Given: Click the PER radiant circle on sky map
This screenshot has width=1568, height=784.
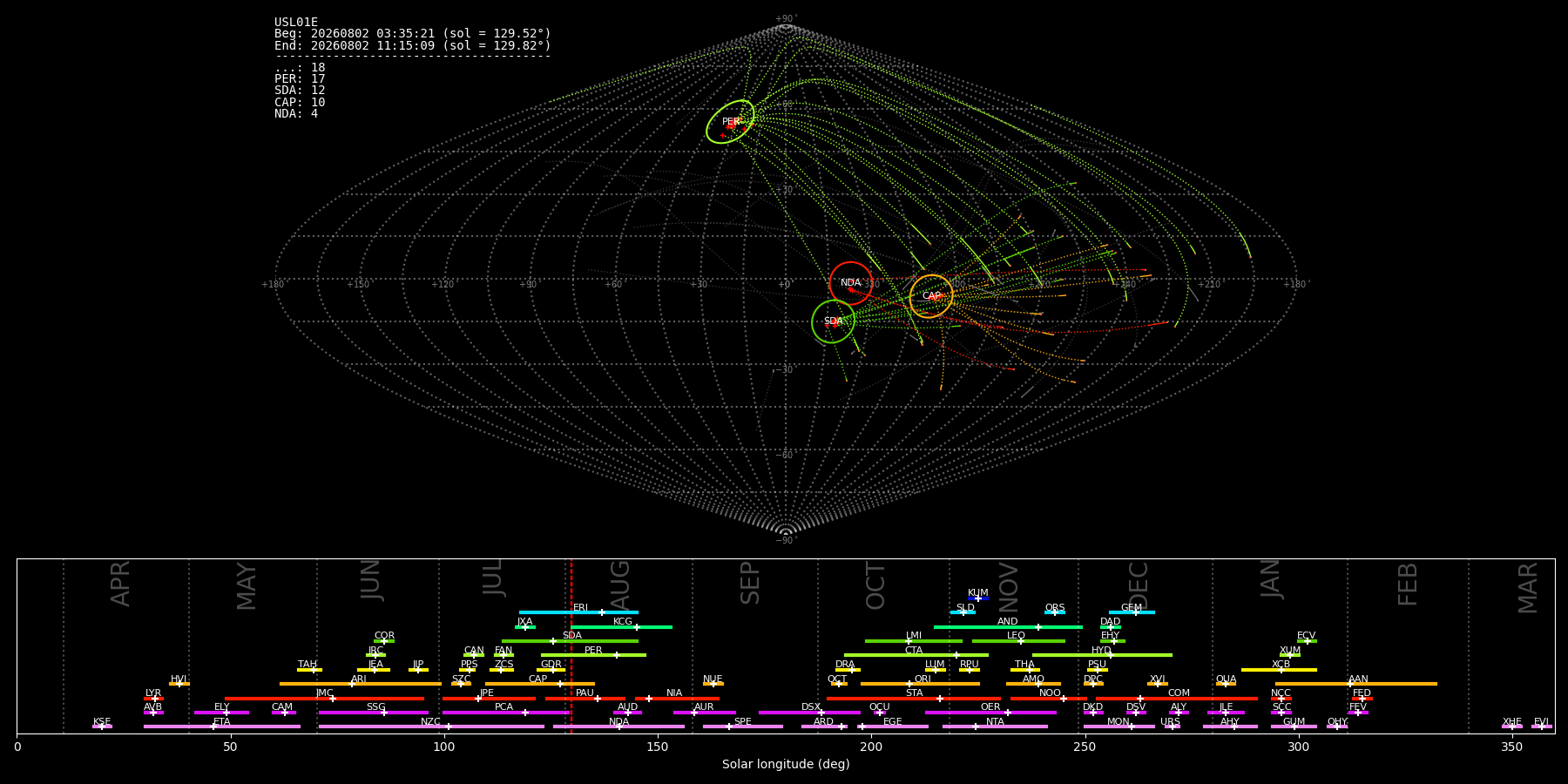Looking at the screenshot, I should [x=730, y=122].
